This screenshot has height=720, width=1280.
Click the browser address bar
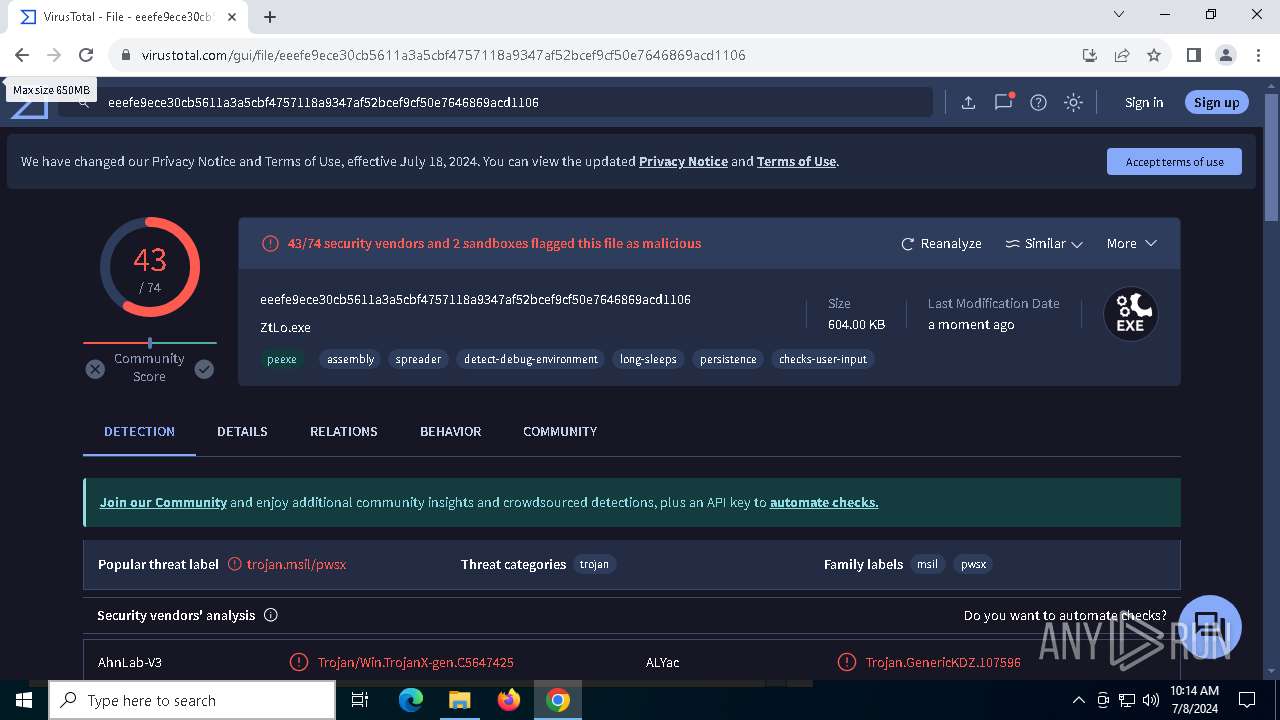[x=600, y=55]
